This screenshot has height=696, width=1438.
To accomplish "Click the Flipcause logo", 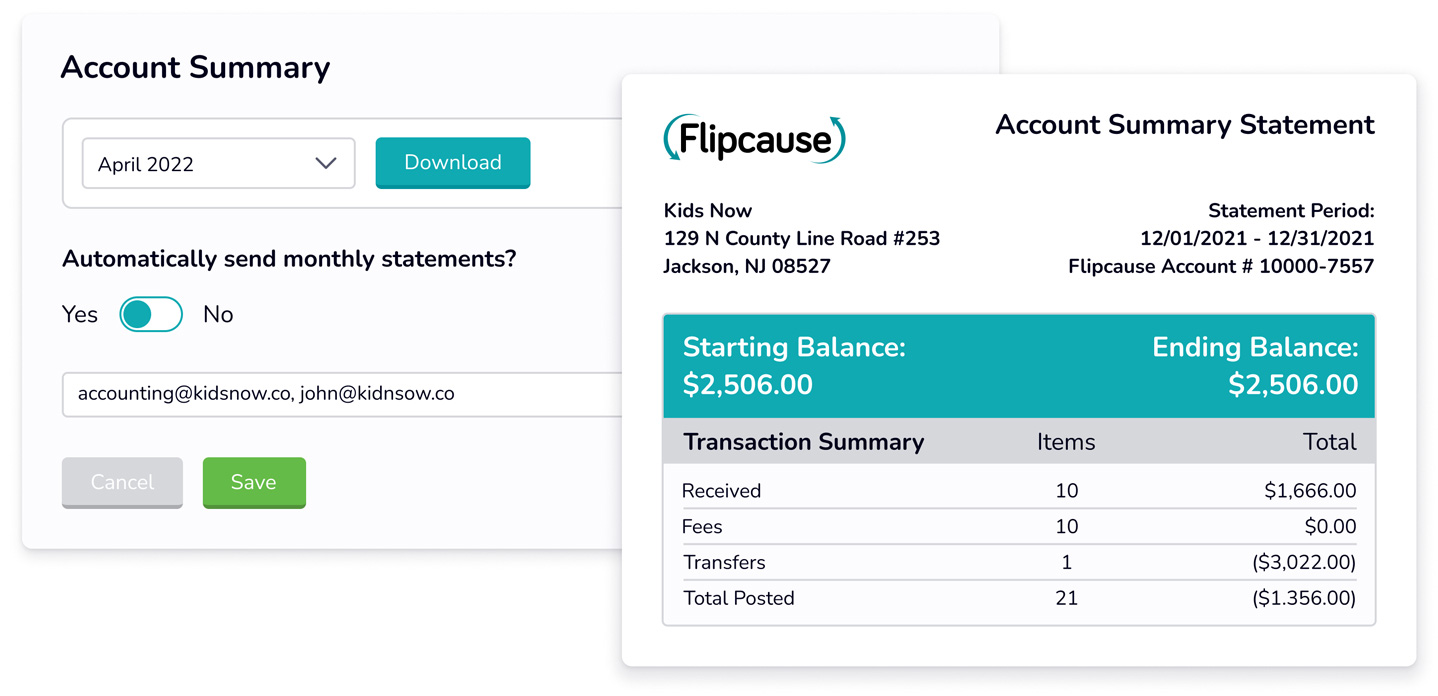I will pos(754,138).
